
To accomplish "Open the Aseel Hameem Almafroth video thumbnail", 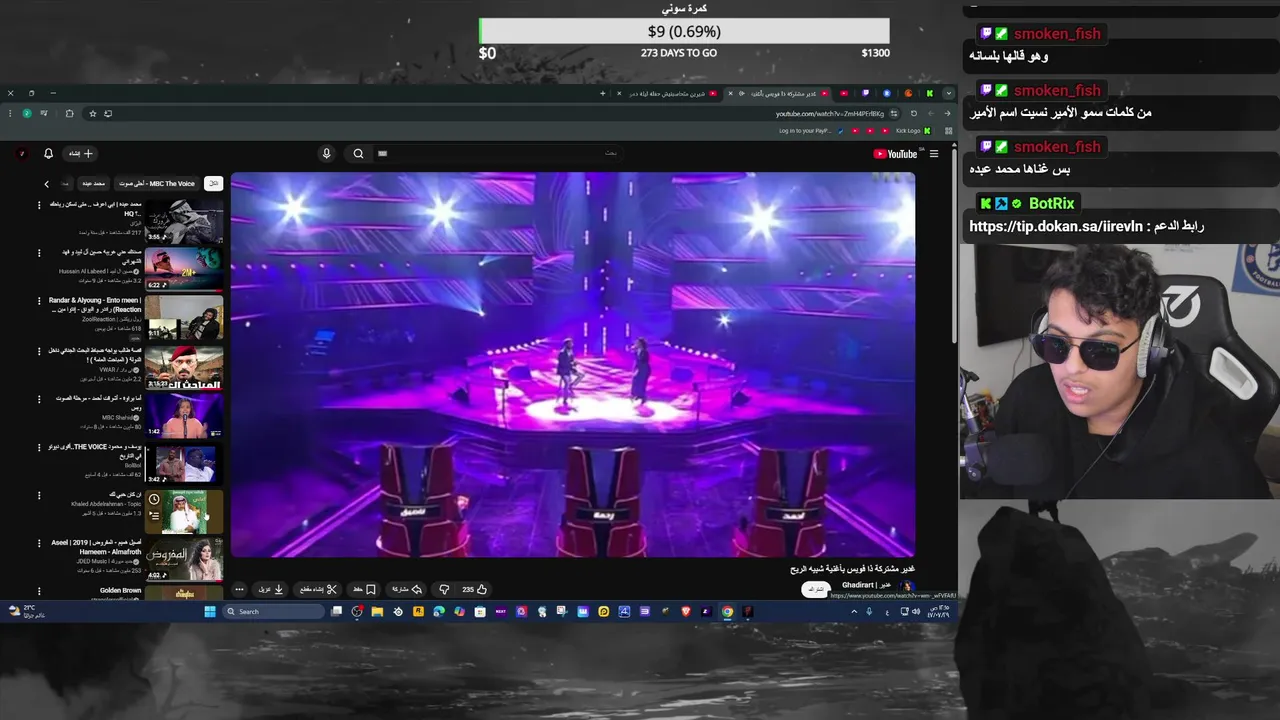I will coord(184,561).
